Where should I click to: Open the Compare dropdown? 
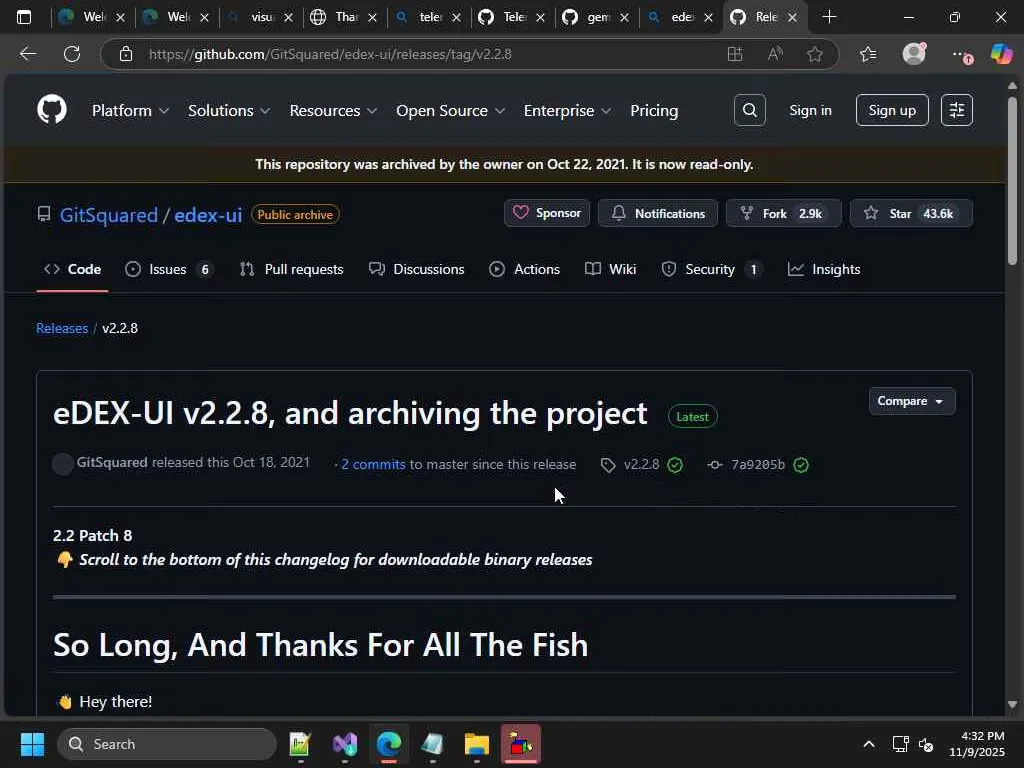[912, 401]
